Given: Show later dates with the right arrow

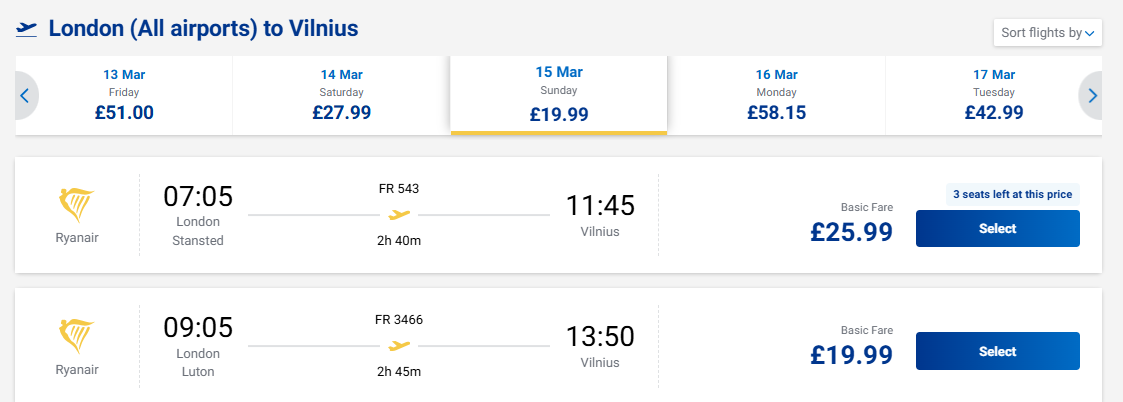Looking at the screenshot, I should [1092, 96].
